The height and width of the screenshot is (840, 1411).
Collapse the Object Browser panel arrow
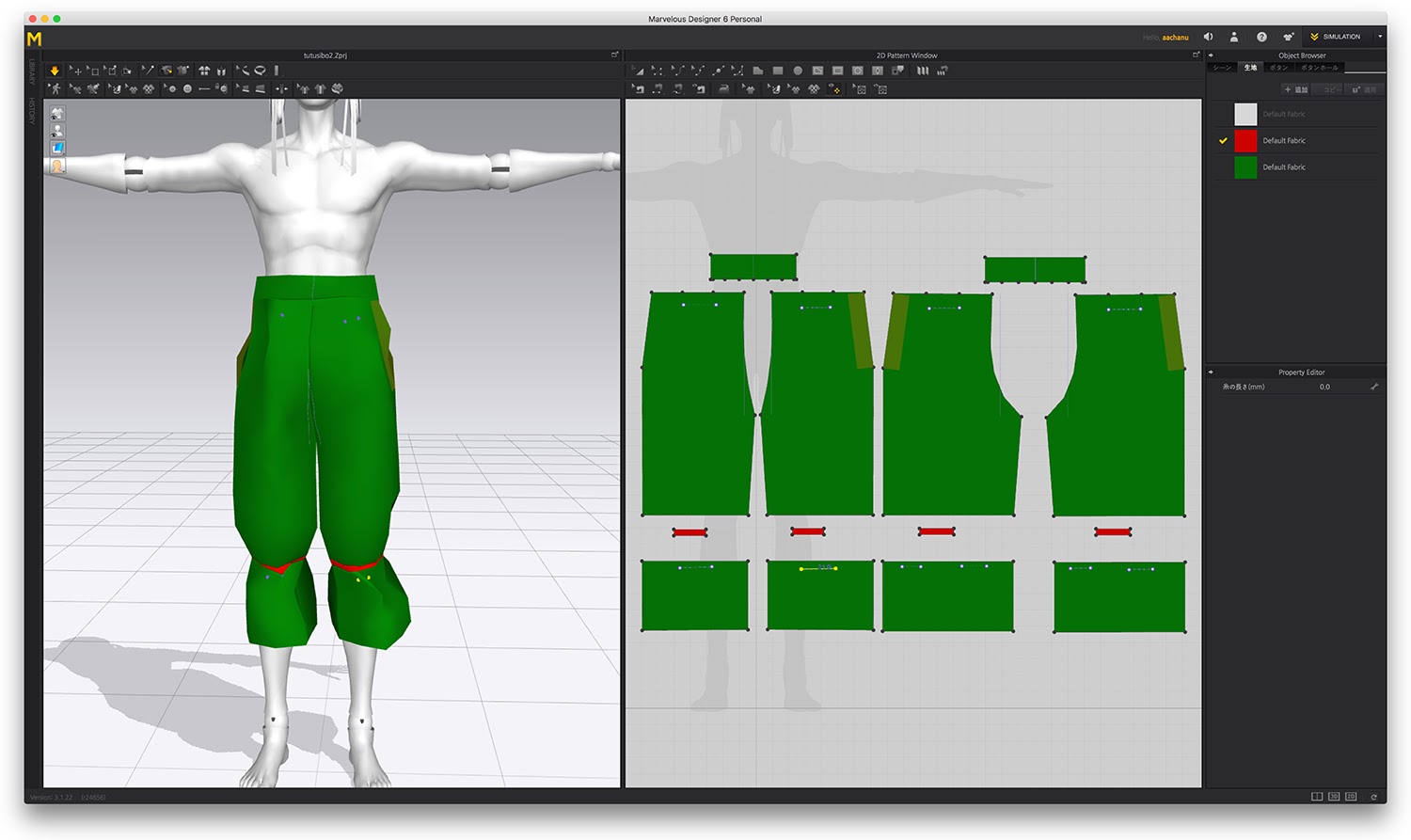pyautogui.click(x=1211, y=55)
